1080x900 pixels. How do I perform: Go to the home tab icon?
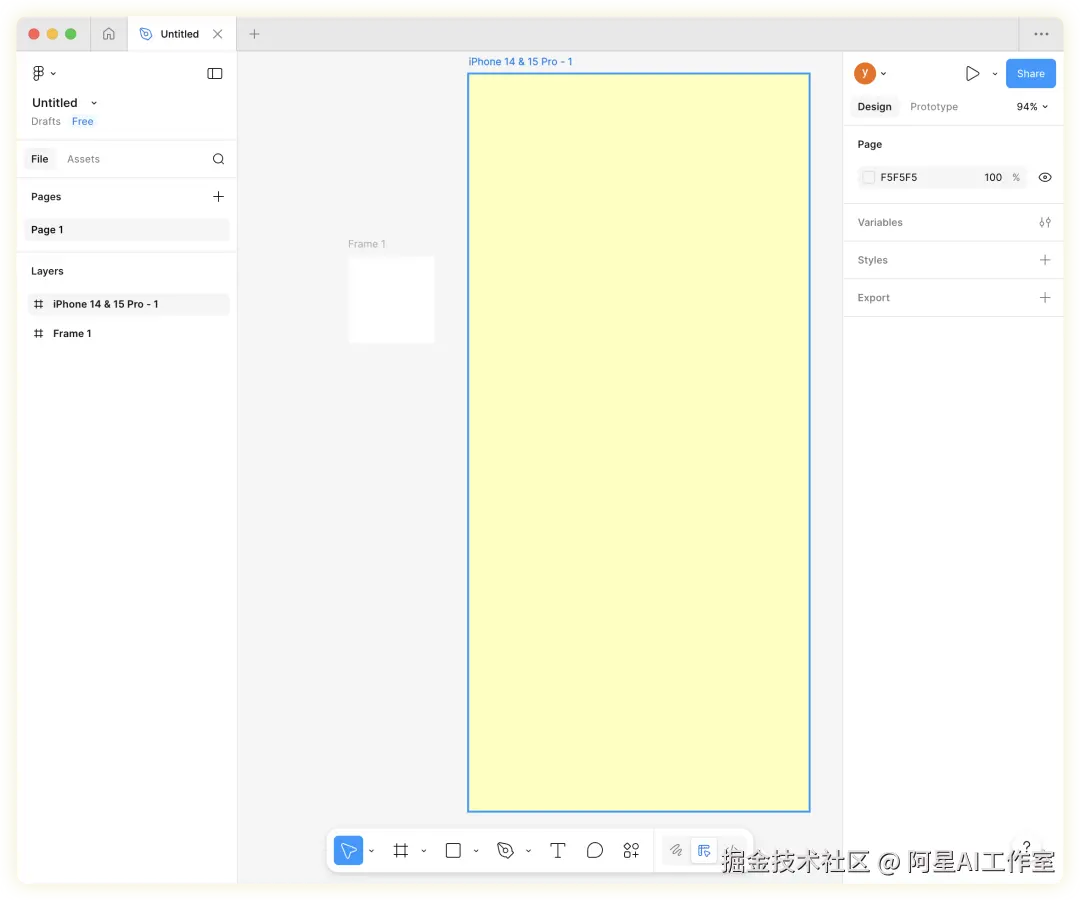coord(109,34)
